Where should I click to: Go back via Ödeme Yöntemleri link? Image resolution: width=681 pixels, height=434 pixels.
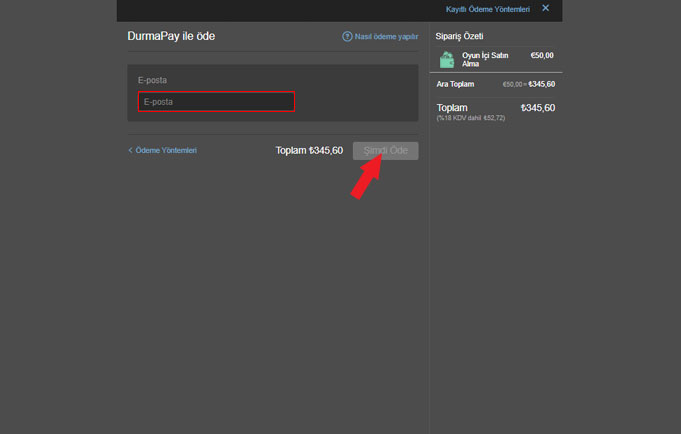coord(166,150)
